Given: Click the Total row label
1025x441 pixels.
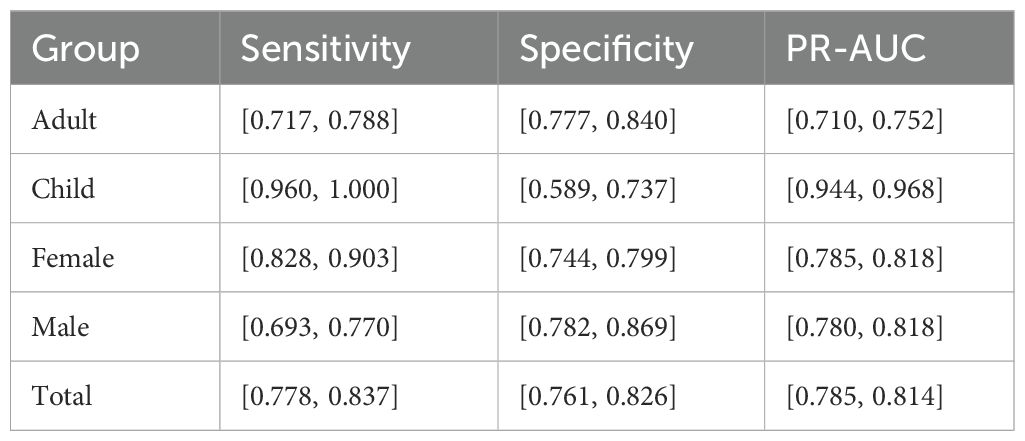Looking at the screenshot, I should click(62, 395).
